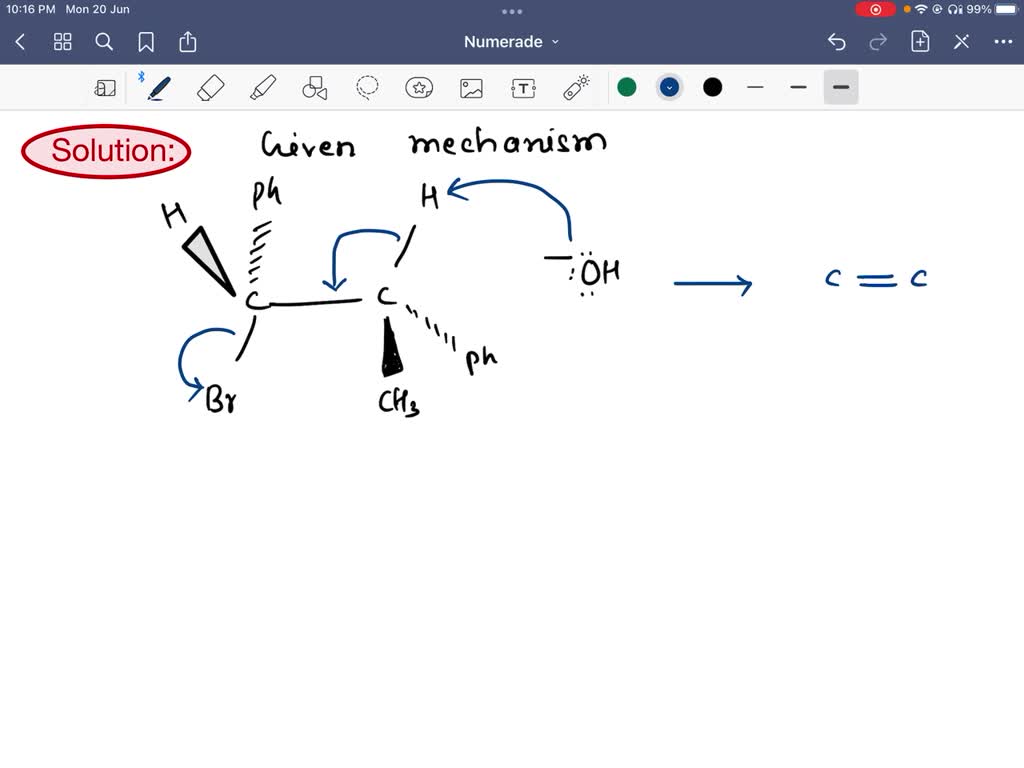Open the share sheet
The image size is (1024, 768).
(x=188, y=41)
